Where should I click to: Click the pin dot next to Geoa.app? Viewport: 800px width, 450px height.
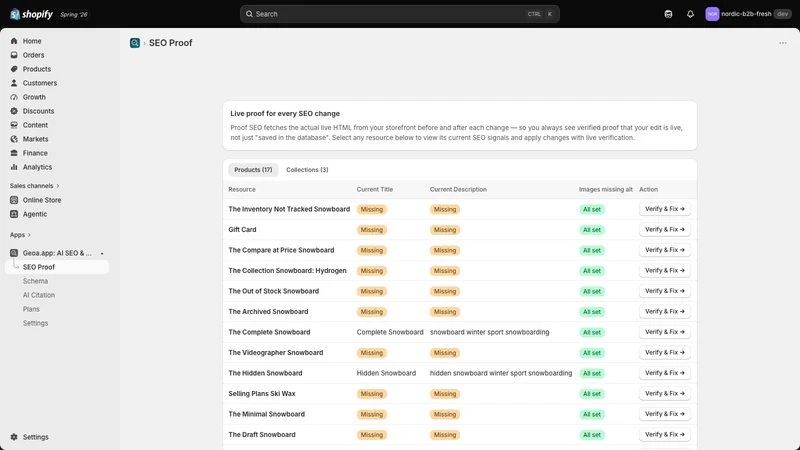(102, 254)
